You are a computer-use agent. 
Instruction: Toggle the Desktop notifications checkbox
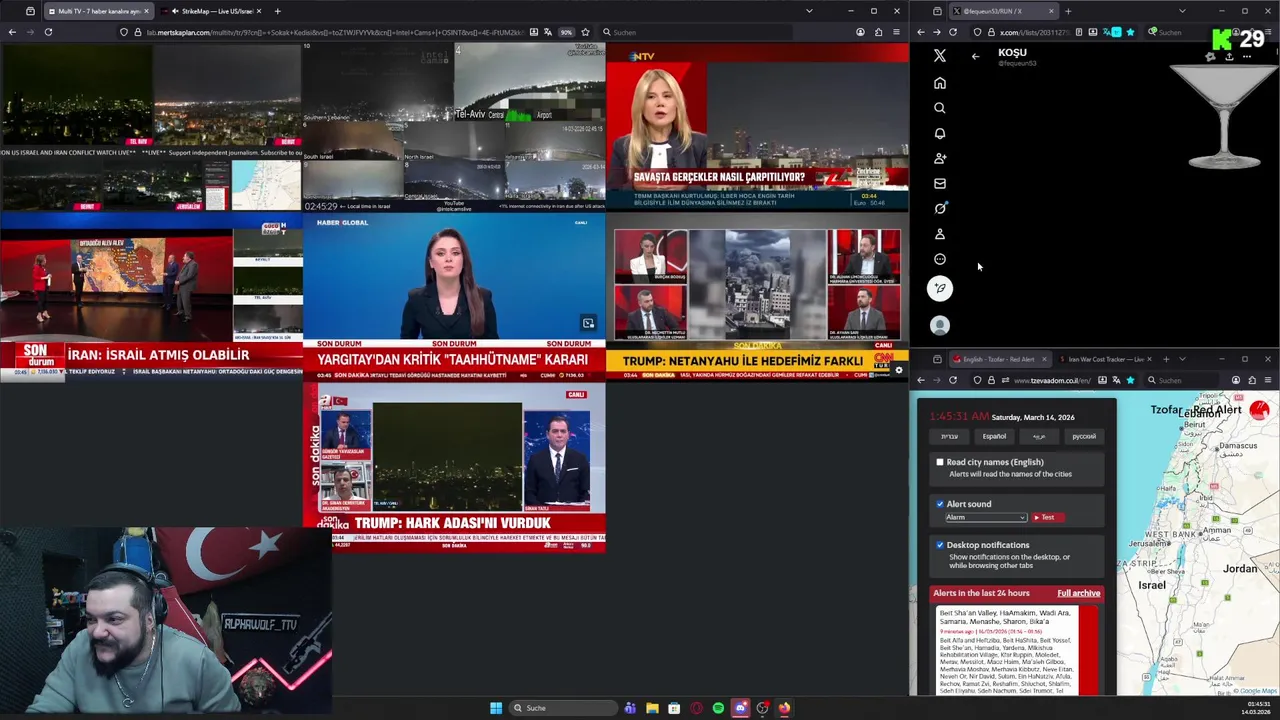click(939, 545)
